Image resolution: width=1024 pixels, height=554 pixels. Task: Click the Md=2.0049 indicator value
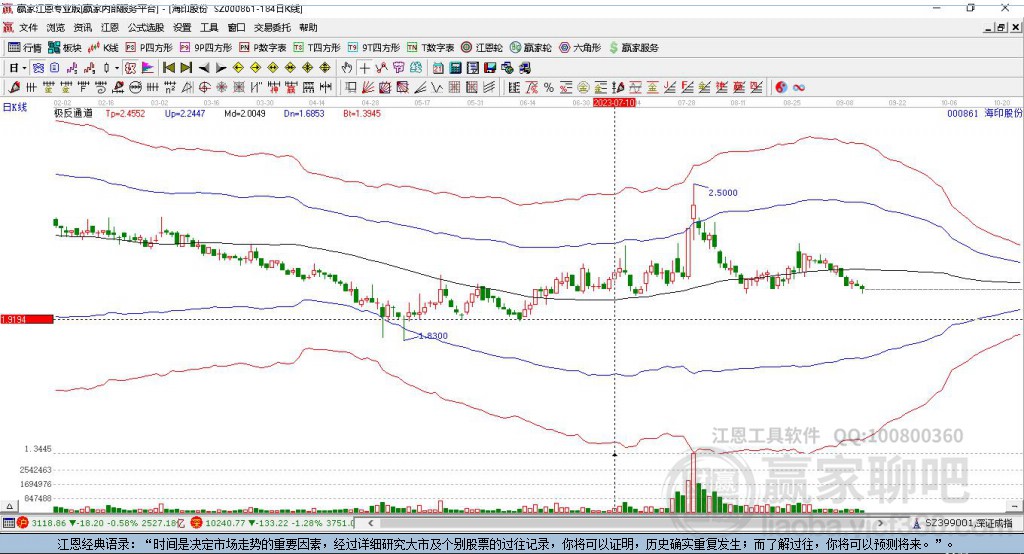(x=245, y=113)
